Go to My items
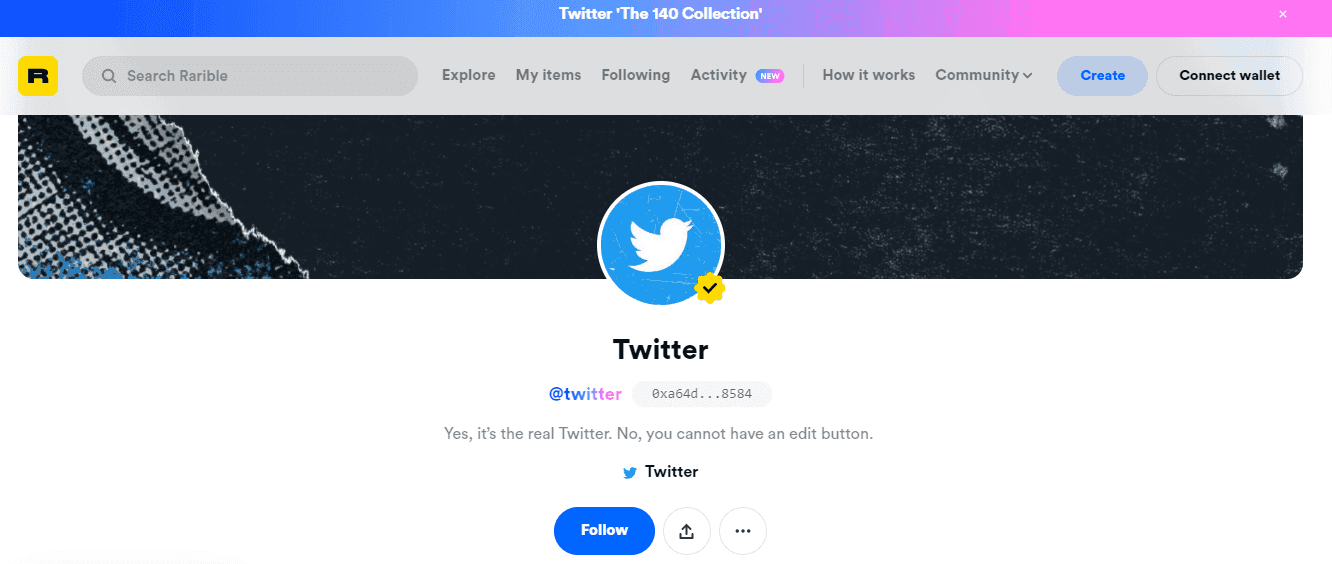The height and width of the screenshot is (564, 1332). 548,75
